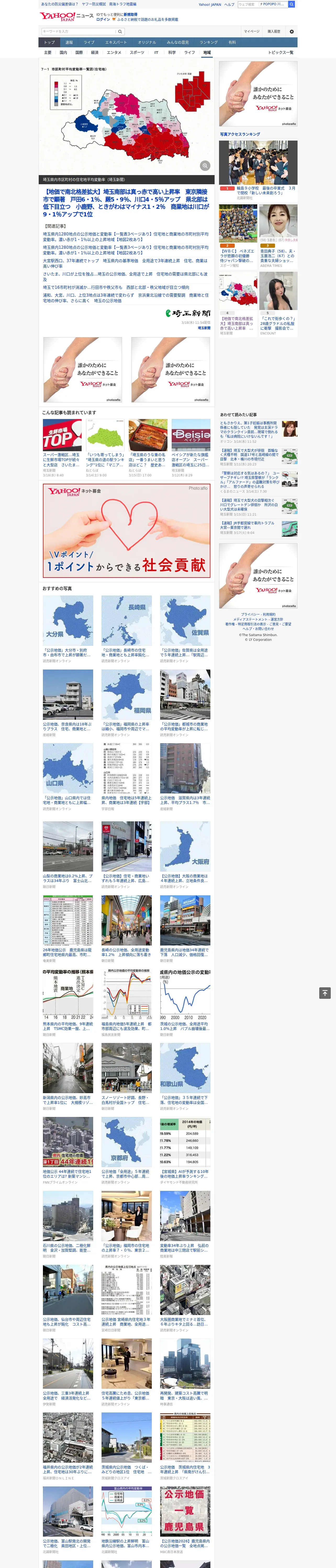Open the IT category
Image resolution: width=336 pixels, height=1568 pixels.
(x=156, y=53)
